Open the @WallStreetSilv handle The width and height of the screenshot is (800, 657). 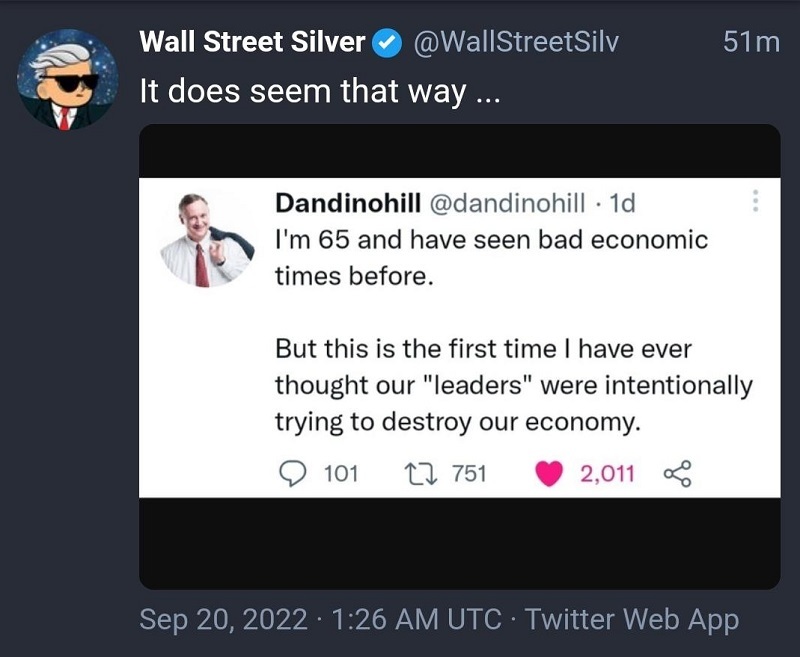(515, 42)
